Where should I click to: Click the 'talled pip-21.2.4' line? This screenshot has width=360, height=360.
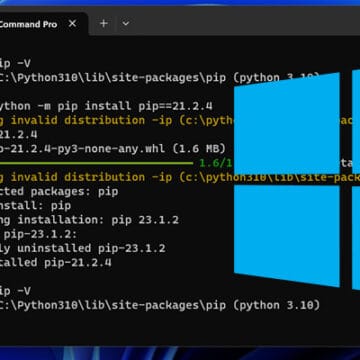click(x=56, y=263)
